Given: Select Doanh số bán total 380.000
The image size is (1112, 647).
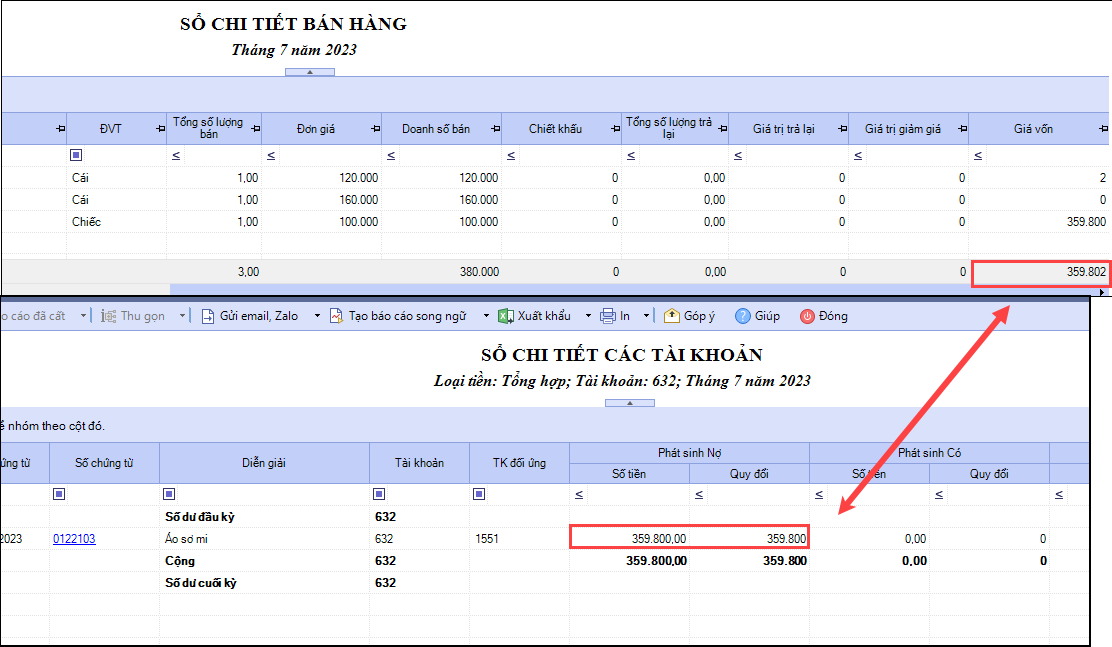Looking at the screenshot, I should 442,272.
